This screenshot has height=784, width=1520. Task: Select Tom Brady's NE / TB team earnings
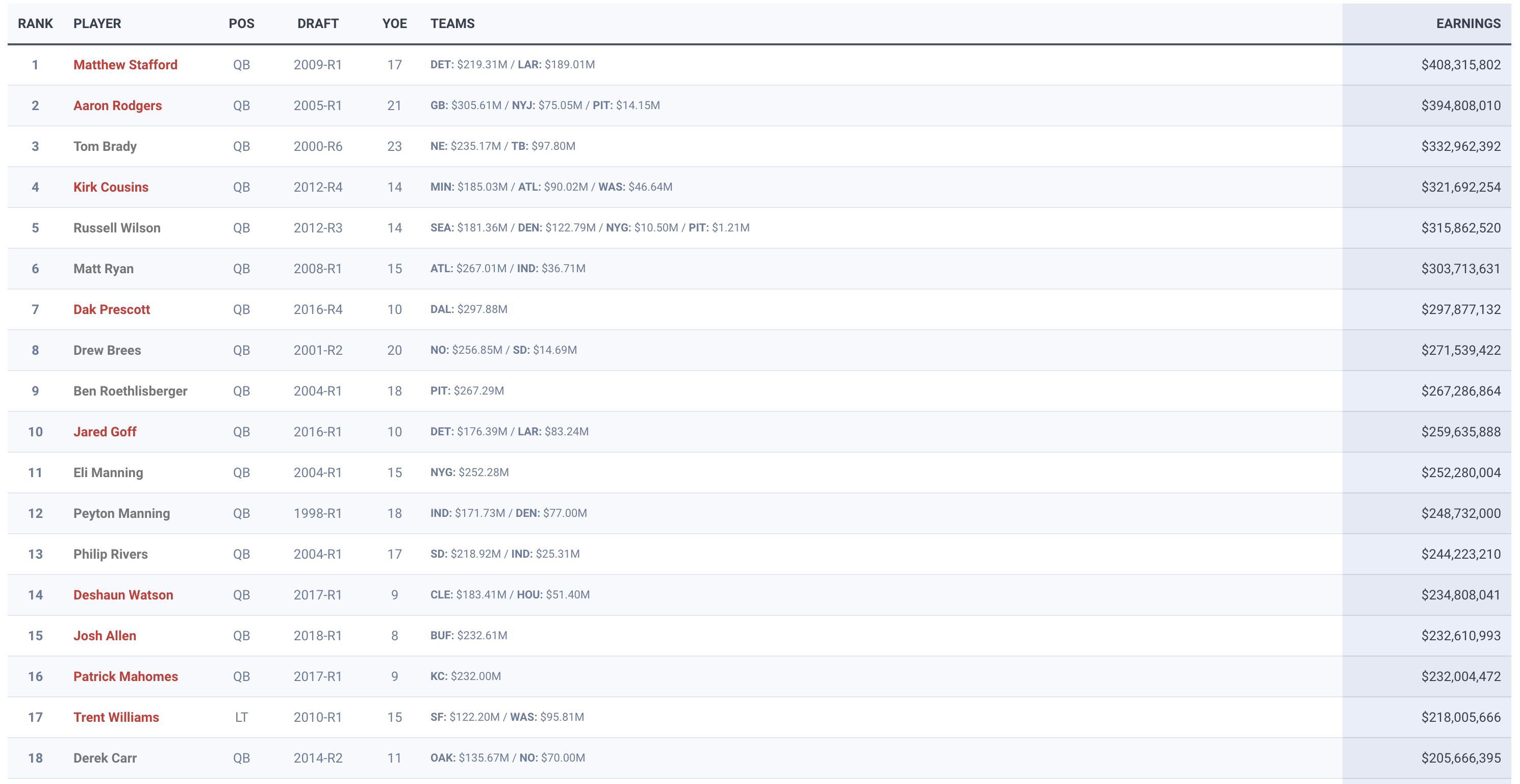click(x=503, y=146)
